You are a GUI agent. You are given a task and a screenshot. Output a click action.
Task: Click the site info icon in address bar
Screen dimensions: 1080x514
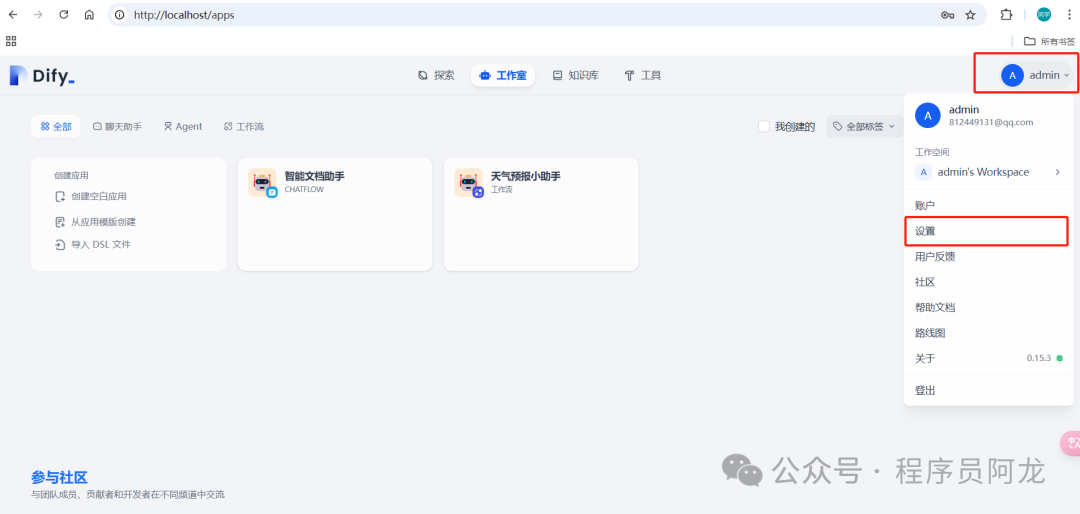point(121,14)
